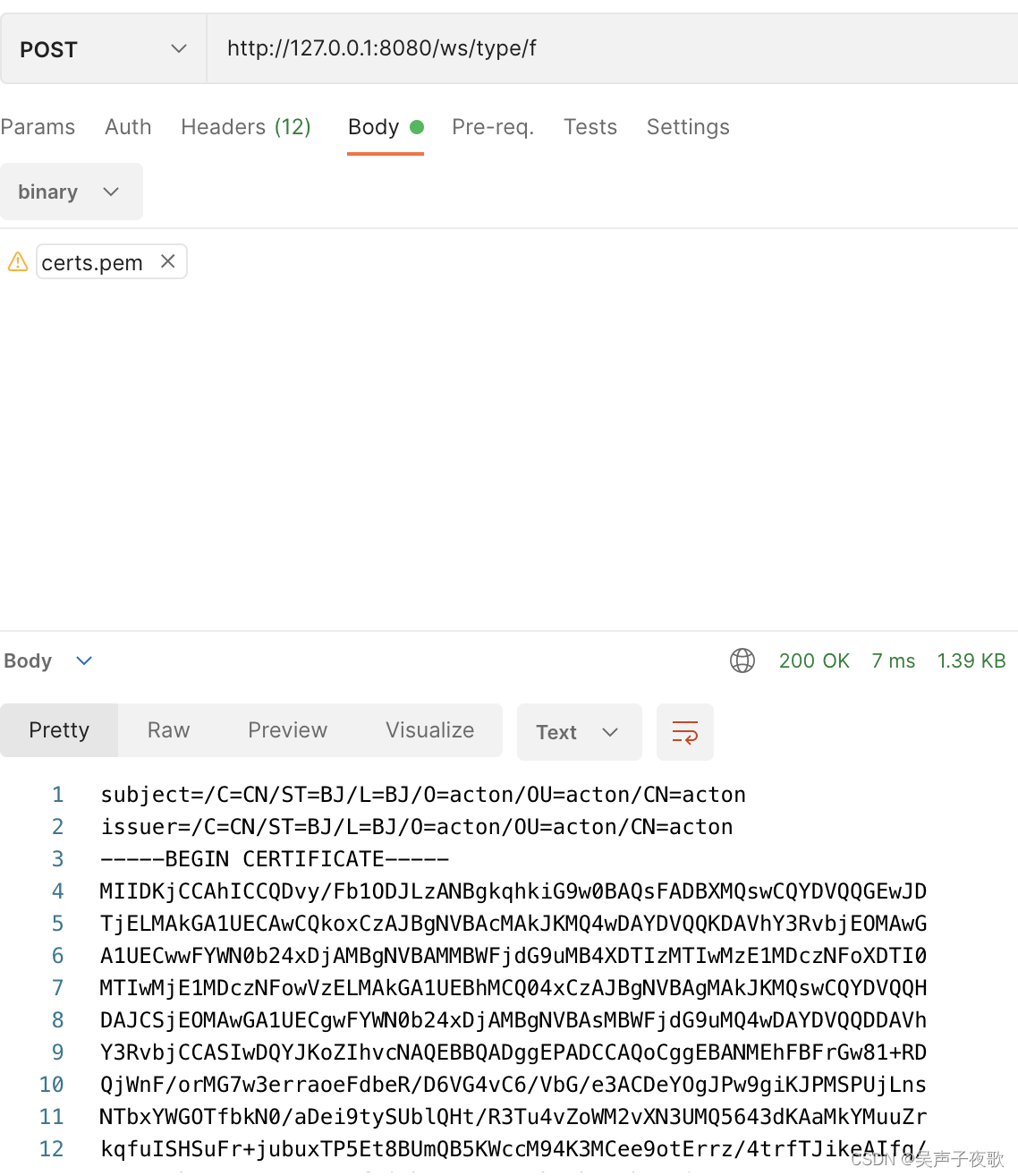Switch to the Auth tab
1018x1176 pixels.
pyautogui.click(x=128, y=127)
